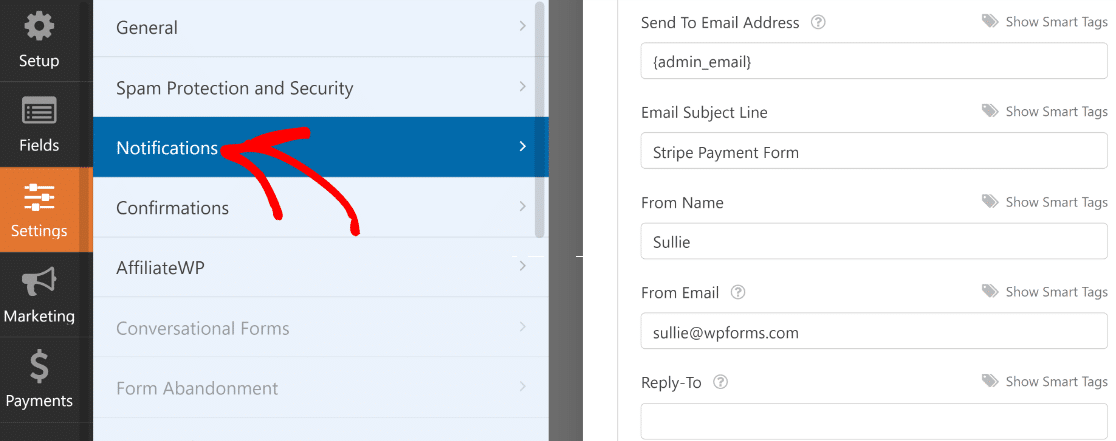Expand the AffiliateWP chevron arrow
This screenshot has height=441, width=1116.
click(x=522, y=267)
